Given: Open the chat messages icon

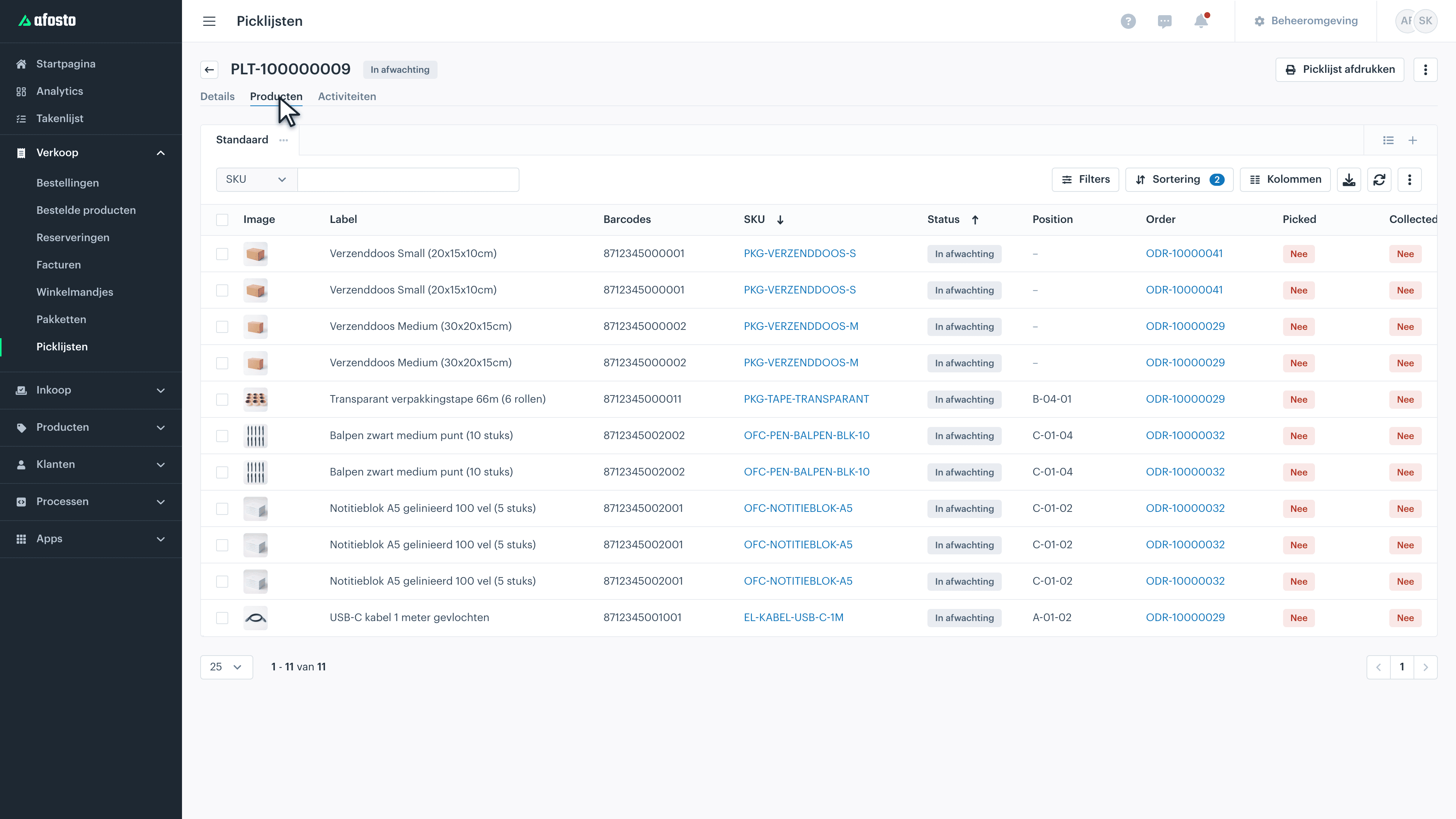Looking at the screenshot, I should [1164, 21].
